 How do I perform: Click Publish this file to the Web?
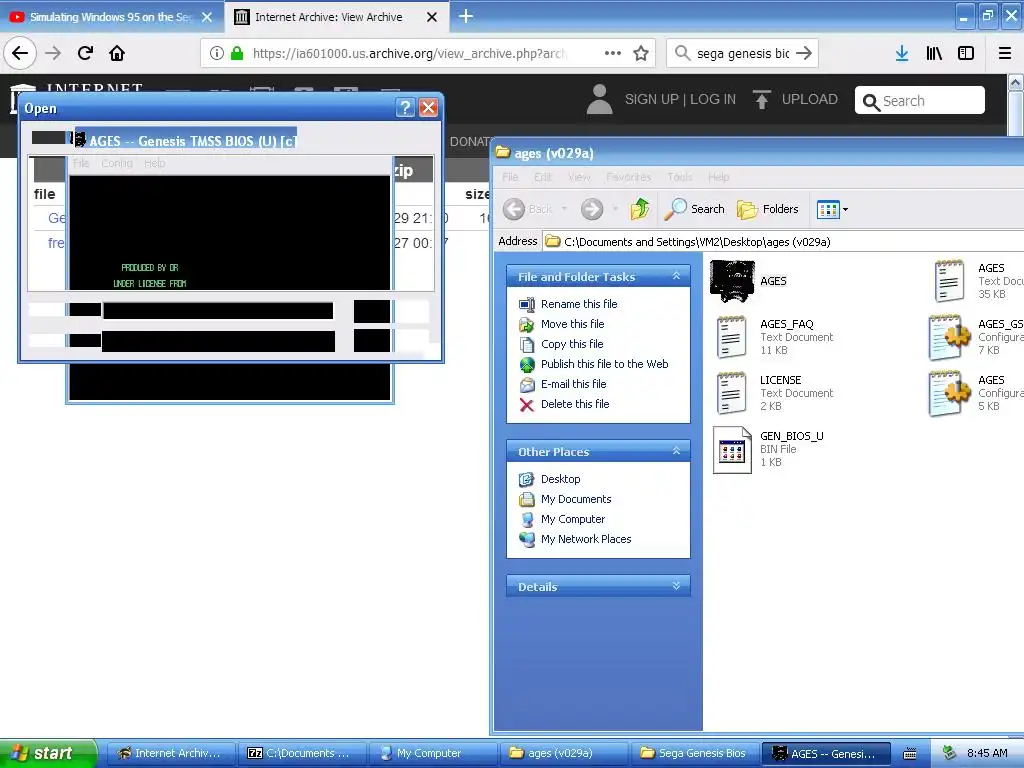coord(604,364)
